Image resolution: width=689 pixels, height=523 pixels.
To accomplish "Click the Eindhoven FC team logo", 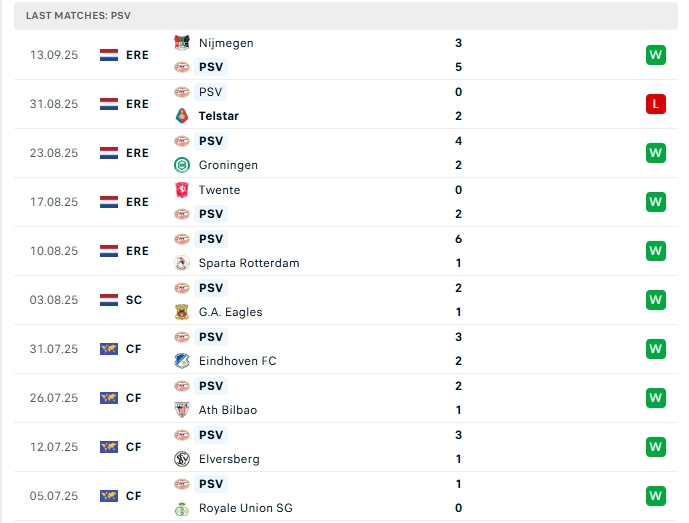I will [x=181, y=361].
